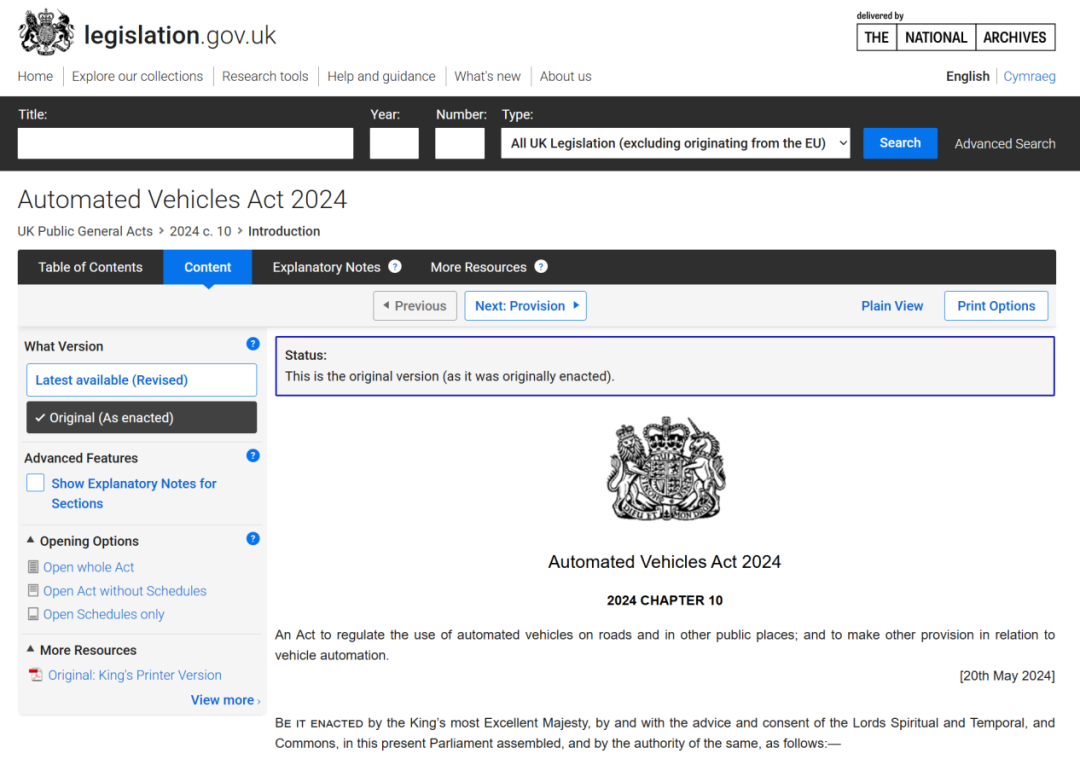This screenshot has height=771, width=1080.
Task: Click help icon beside More Resources tab
Action: [541, 267]
